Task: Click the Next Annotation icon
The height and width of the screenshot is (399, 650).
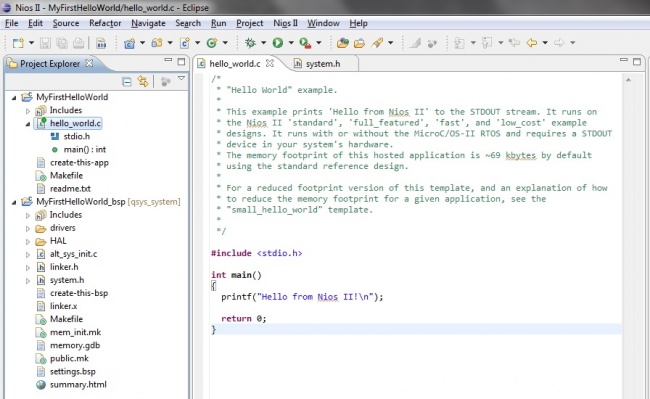Action: point(459,43)
